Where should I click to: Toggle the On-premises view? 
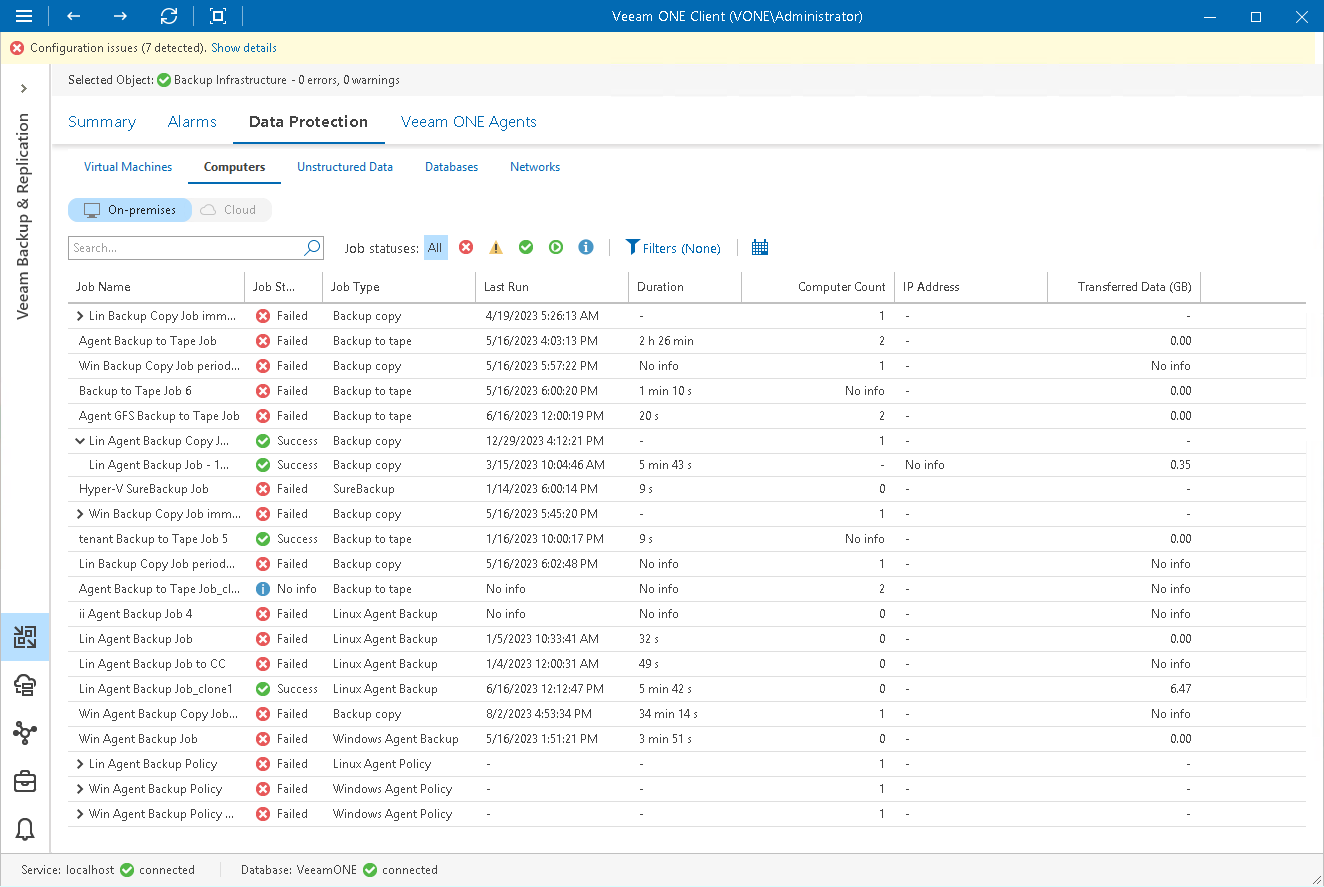click(130, 210)
